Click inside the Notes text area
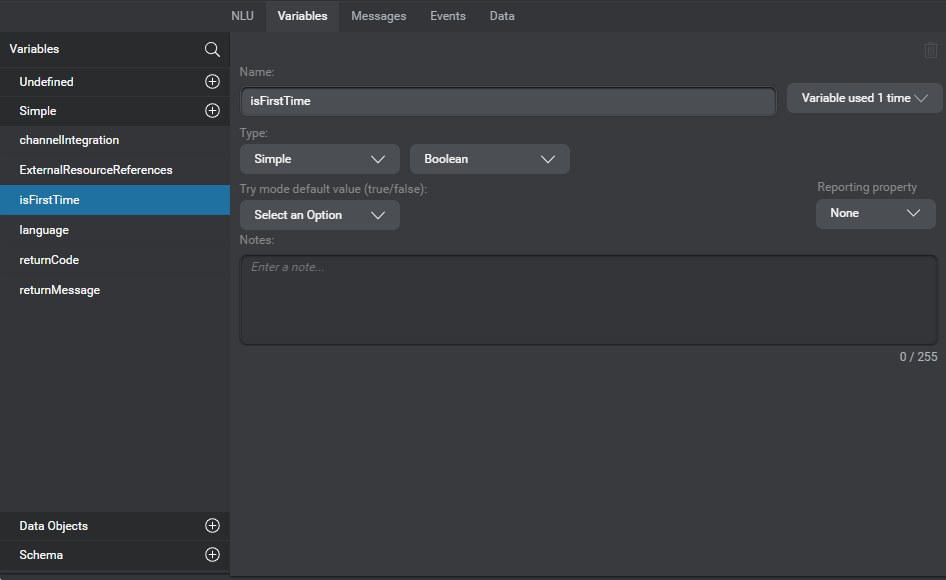The width and height of the screenshot is (946, 580). point(588,300)
